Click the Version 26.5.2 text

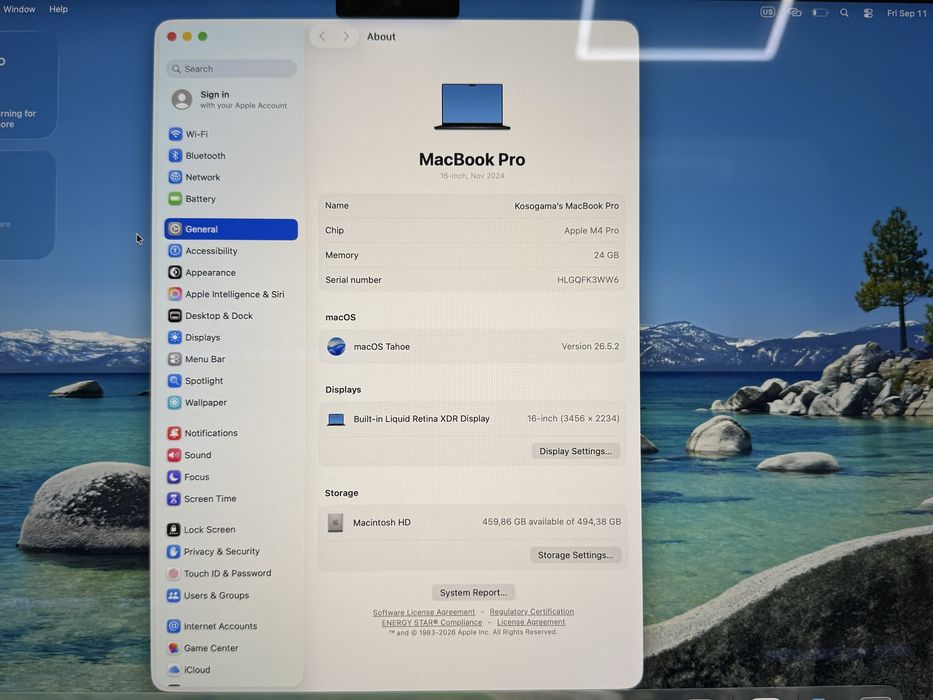click(590, 346)
